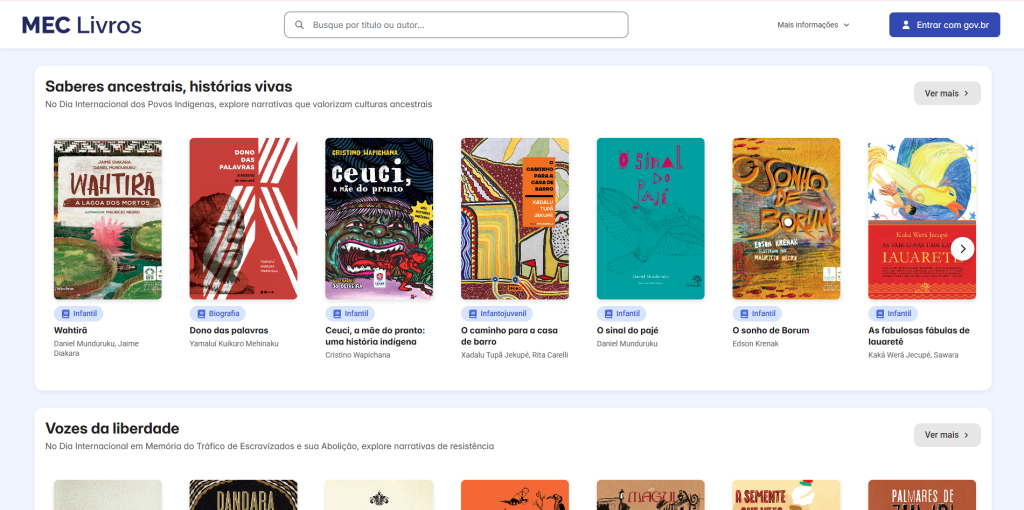Open the Wahtirã book cover
This screenshot has height=510, width=1024.
108,219
